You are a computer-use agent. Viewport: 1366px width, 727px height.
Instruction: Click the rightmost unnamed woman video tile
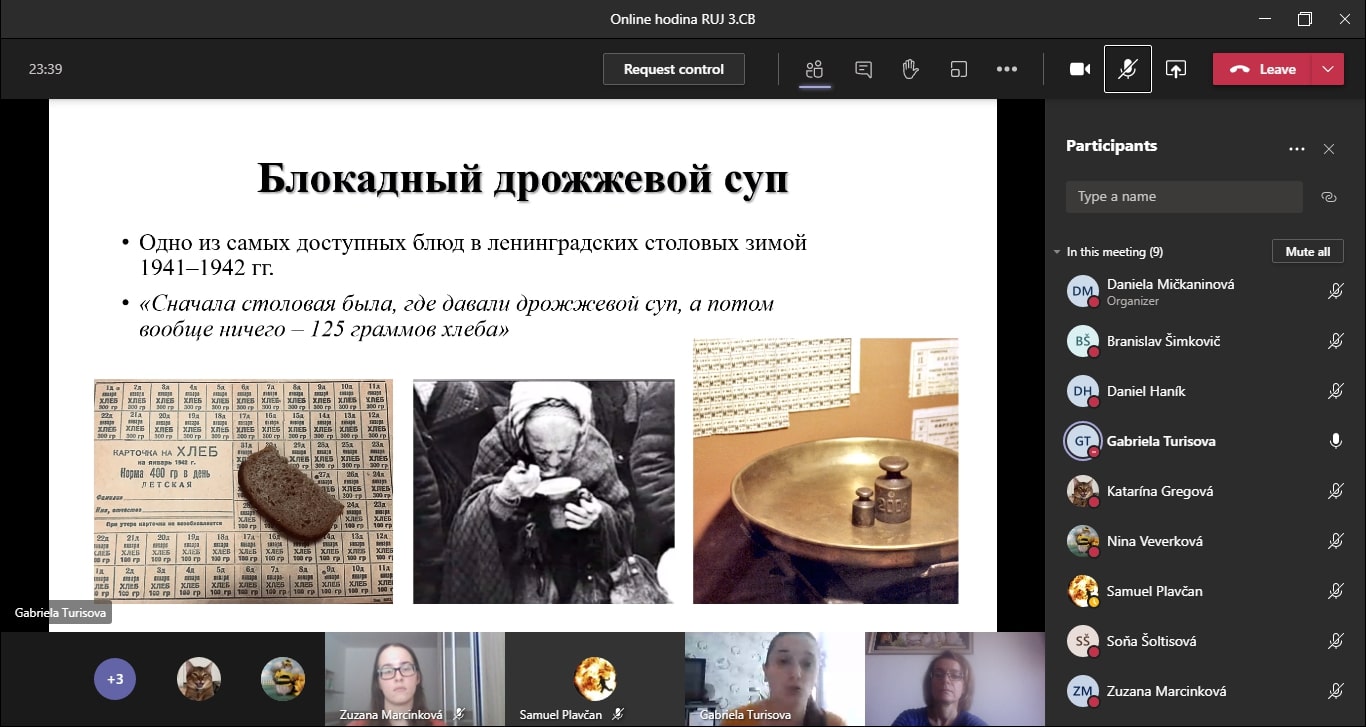pyautogui.click(x=955, y=679)
